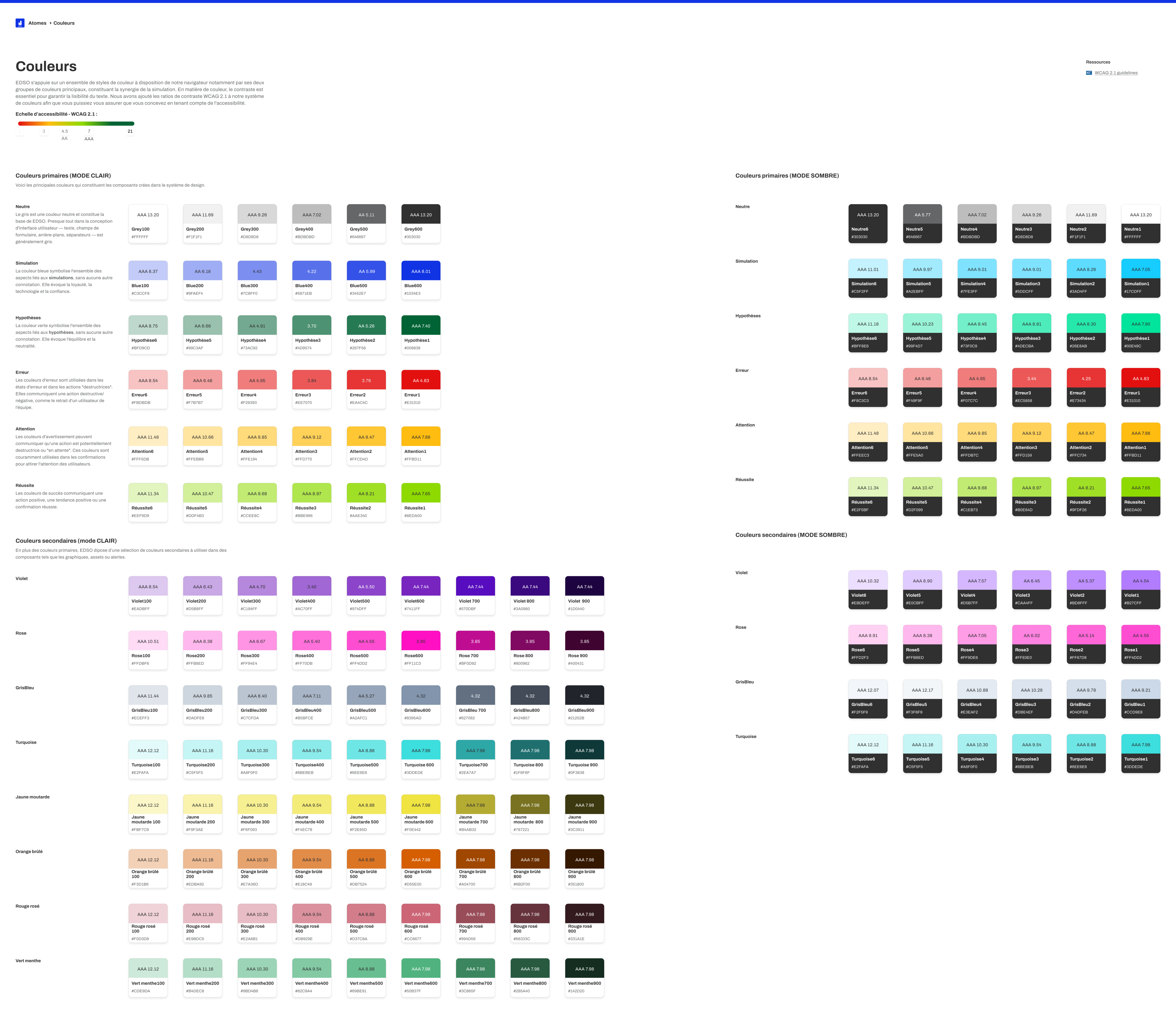
Task: Pick the Turquoise300 swatch
Action: (257, 759)
